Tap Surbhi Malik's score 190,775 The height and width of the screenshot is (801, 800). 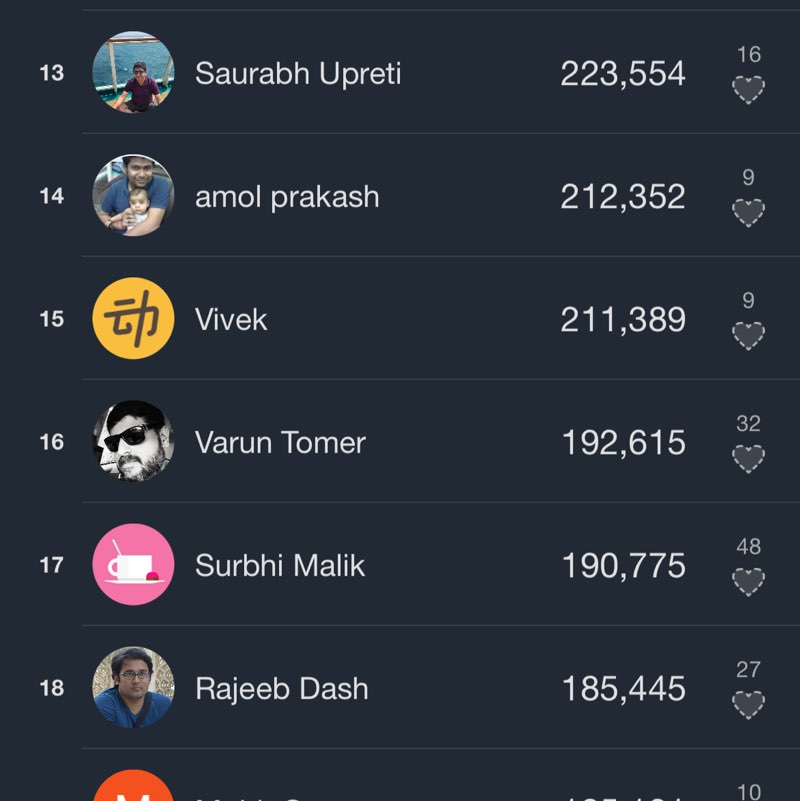623,566
